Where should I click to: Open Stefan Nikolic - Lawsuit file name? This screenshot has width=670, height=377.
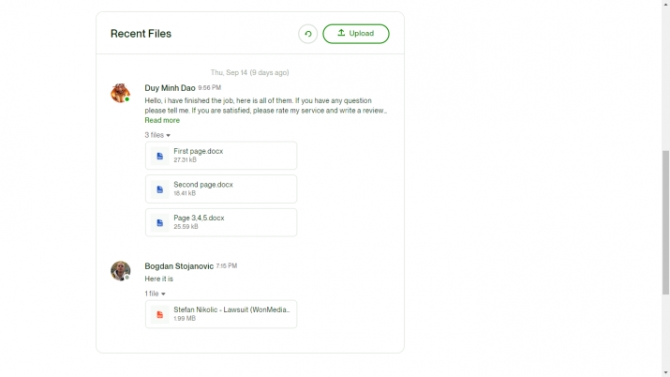(232, 310)
